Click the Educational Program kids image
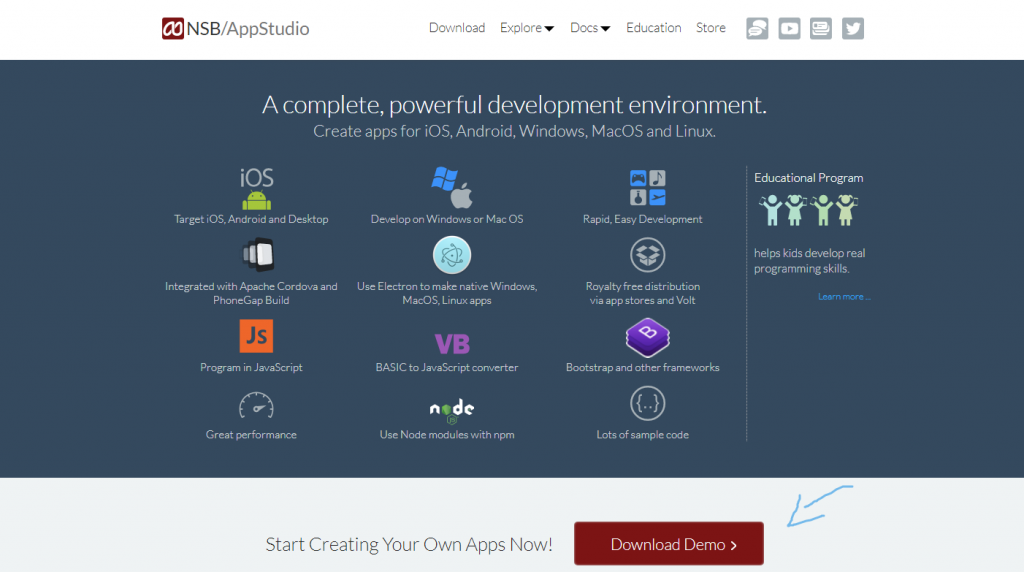The width and height of the screenshot is (1024, 572). click(x=808, y=211)
